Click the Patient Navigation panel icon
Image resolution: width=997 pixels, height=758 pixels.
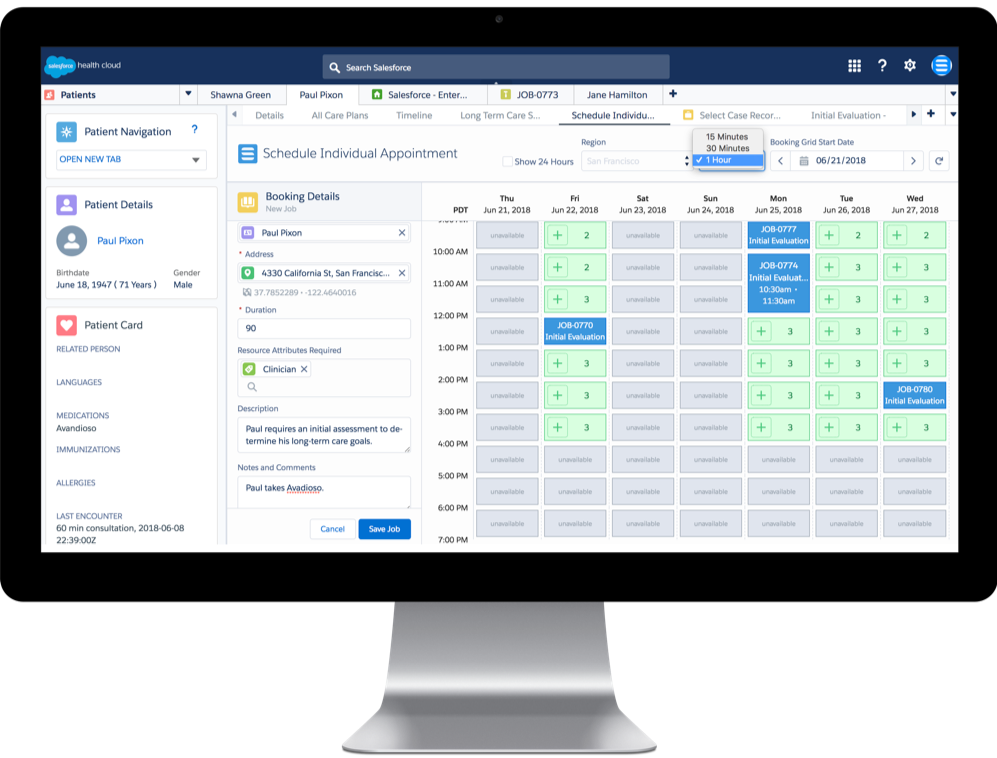click(67, 132)
